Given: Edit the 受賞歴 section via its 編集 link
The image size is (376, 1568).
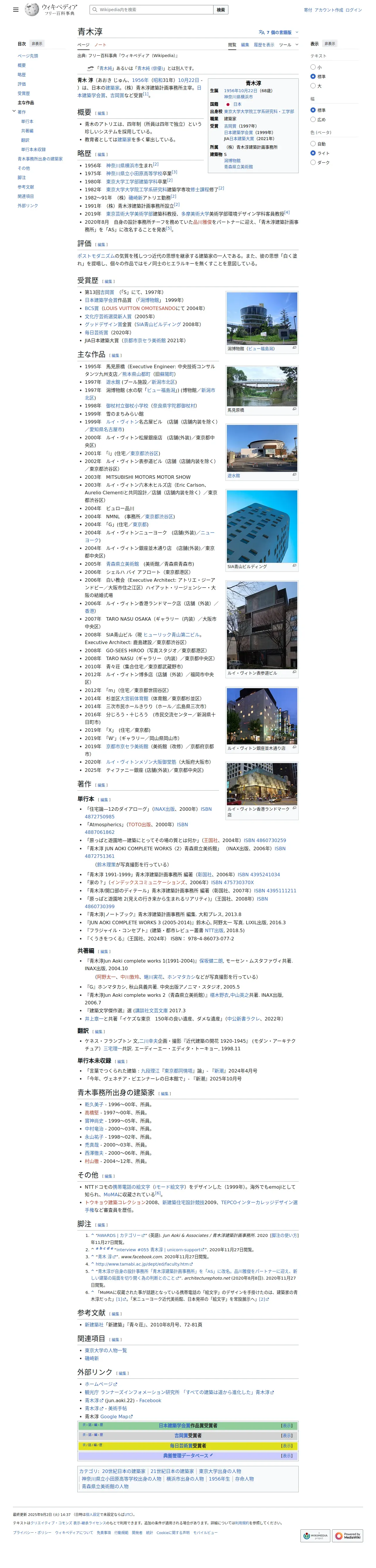Looking at the screenshot, I should click(x=108, y=281).
